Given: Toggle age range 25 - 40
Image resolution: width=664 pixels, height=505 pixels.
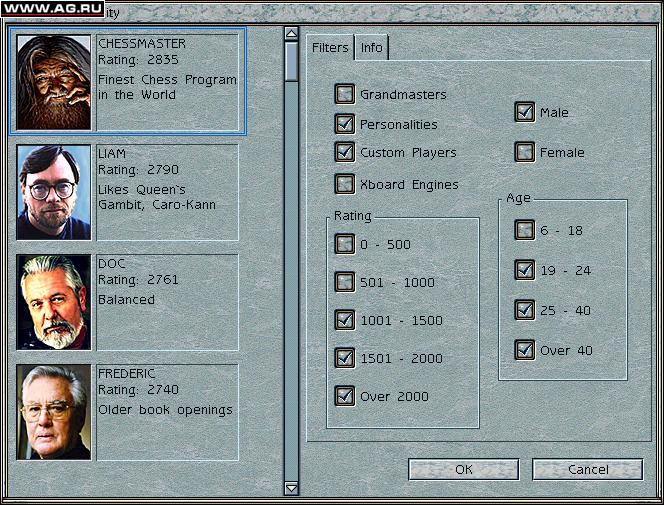Looking at the screenshot, I should 525,310.
